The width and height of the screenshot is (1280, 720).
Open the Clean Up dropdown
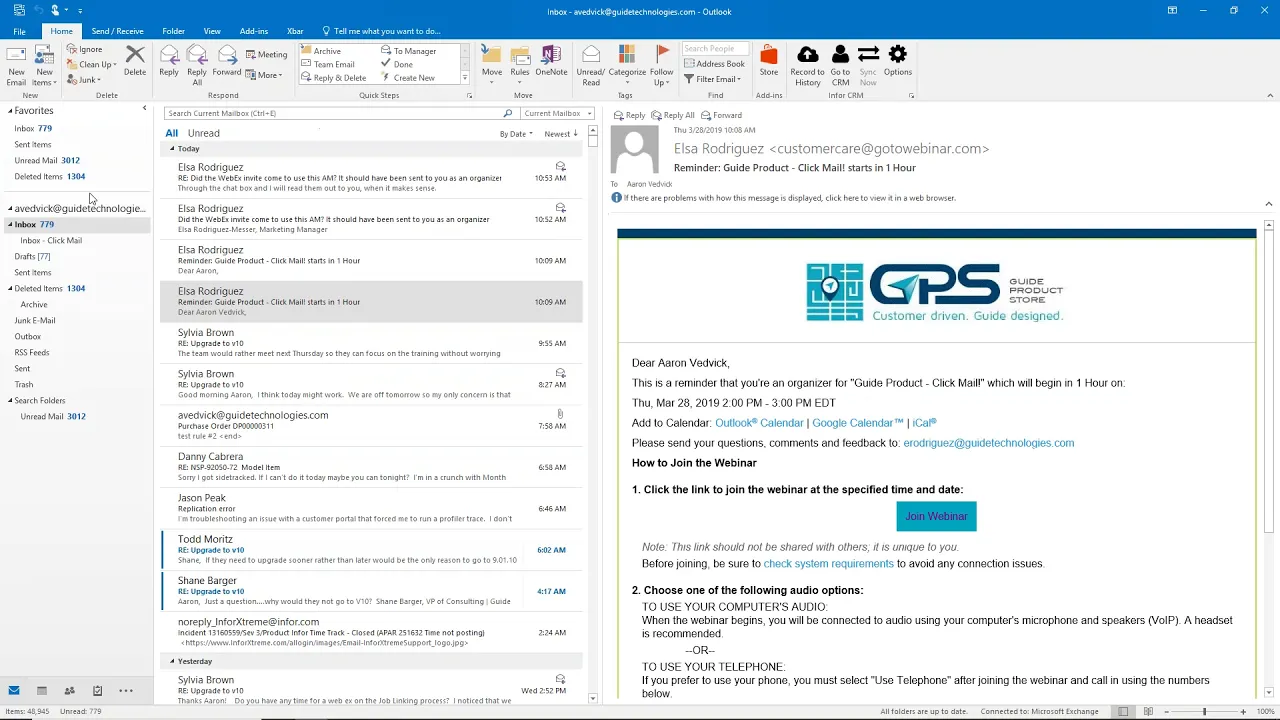(92, 64)
